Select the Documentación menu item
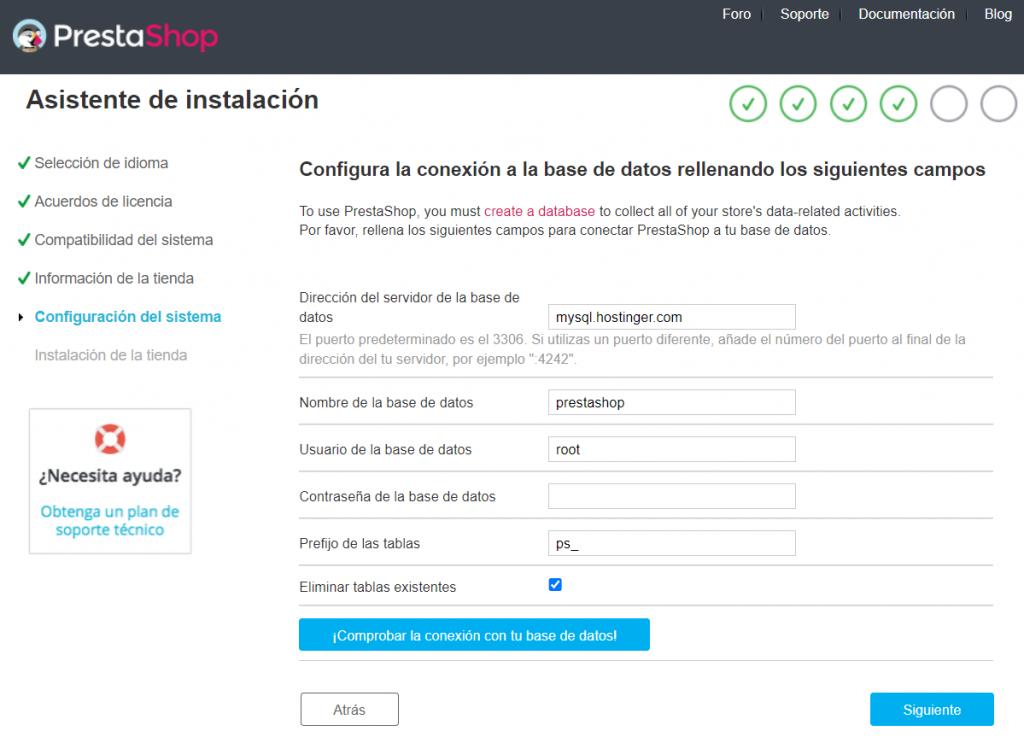The image size is (1024, 743). (906, 14)
